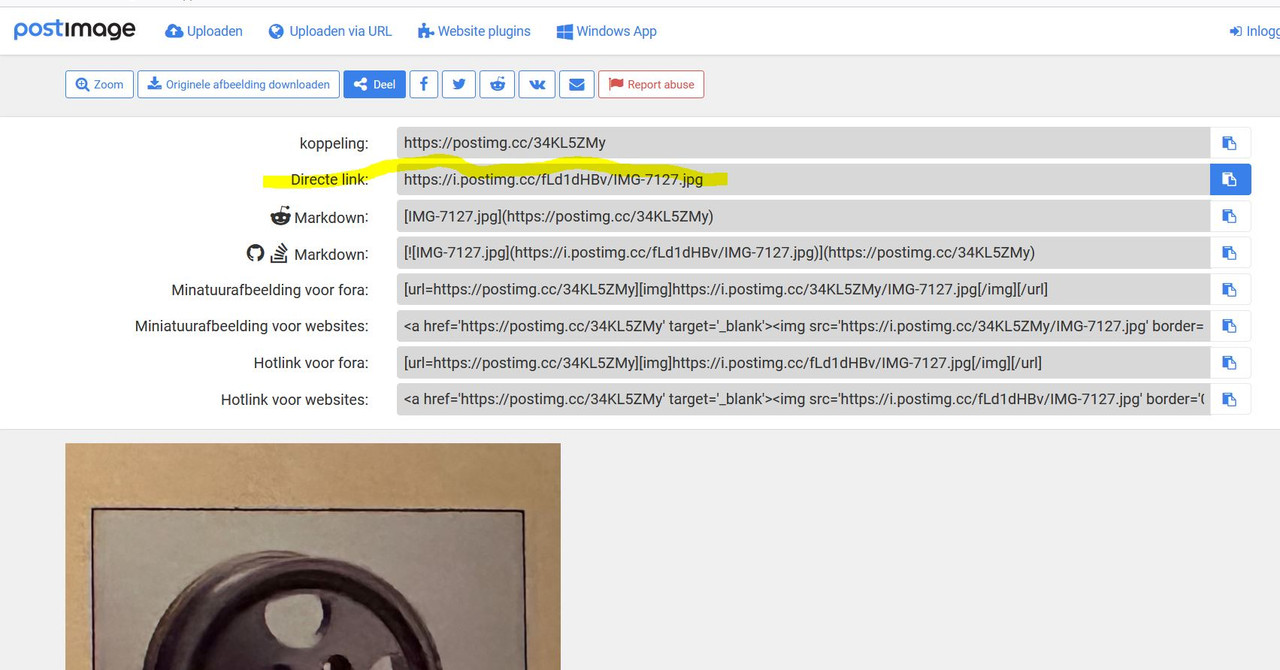
Task: Select the Minatuurafbeelding voor fora field
Action: [803, 289]
